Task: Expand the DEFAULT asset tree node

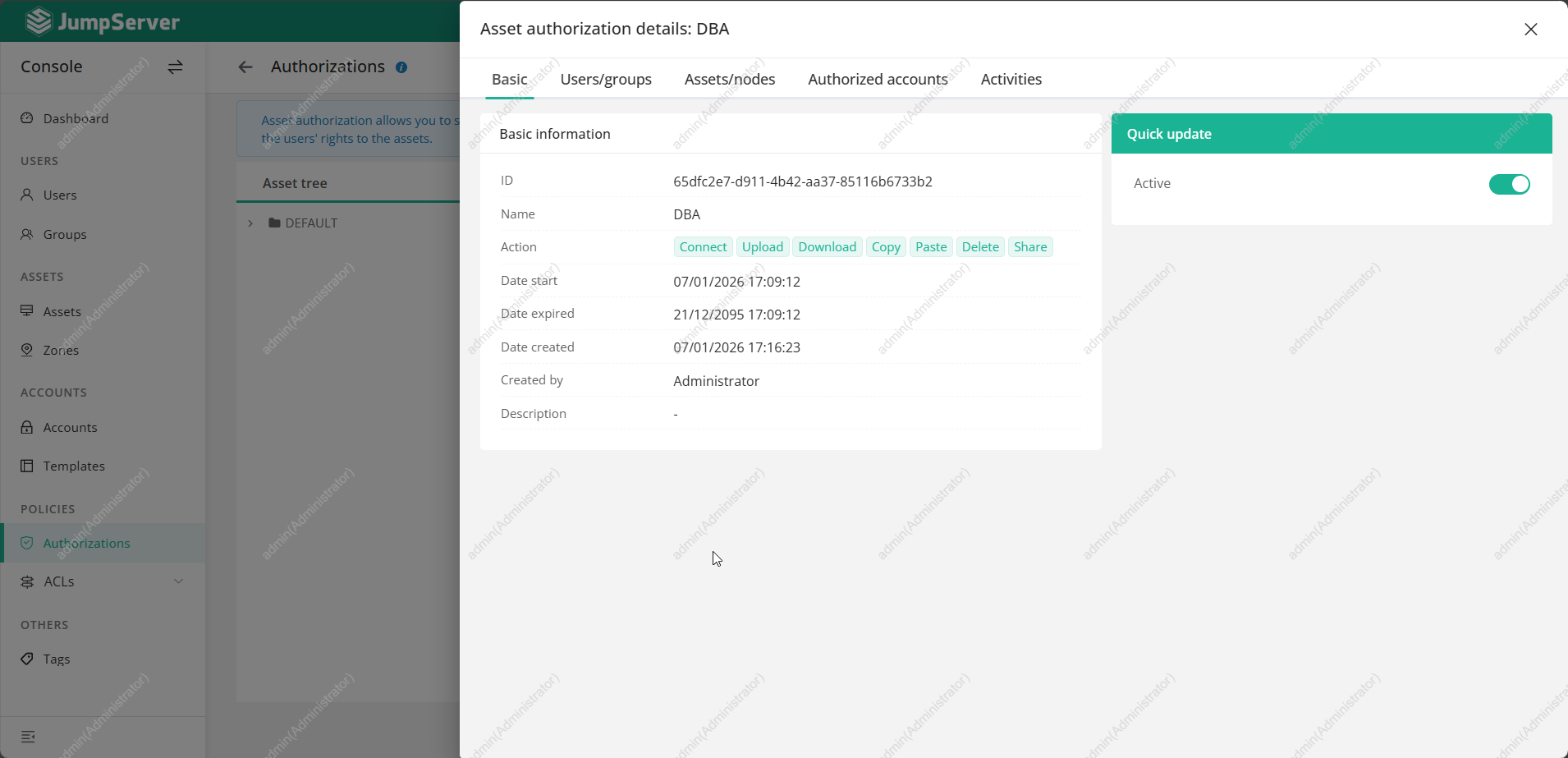Action: (x=250, y=223)
